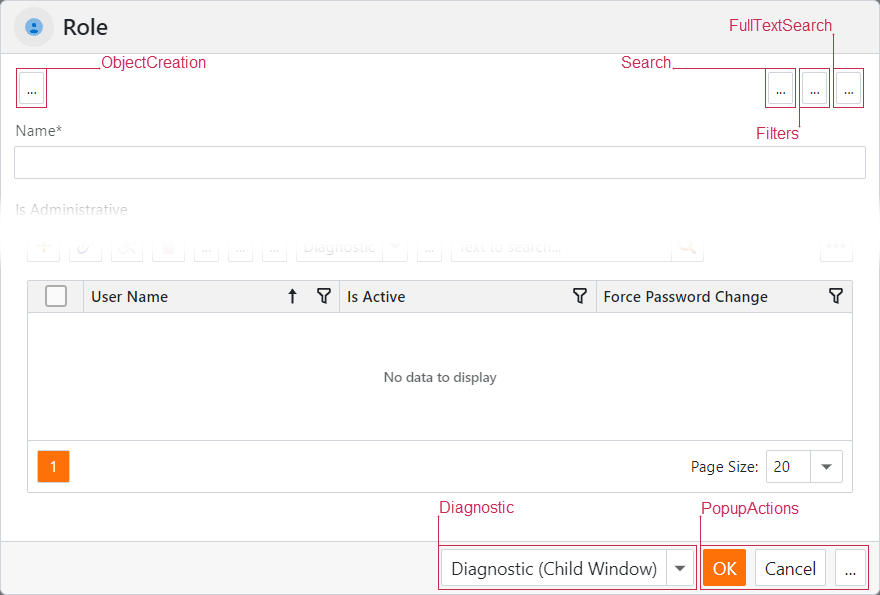Click the Add (plus) icon in grid toolbar
Viewport: 880px width, 595px height.
coord(43,248)
